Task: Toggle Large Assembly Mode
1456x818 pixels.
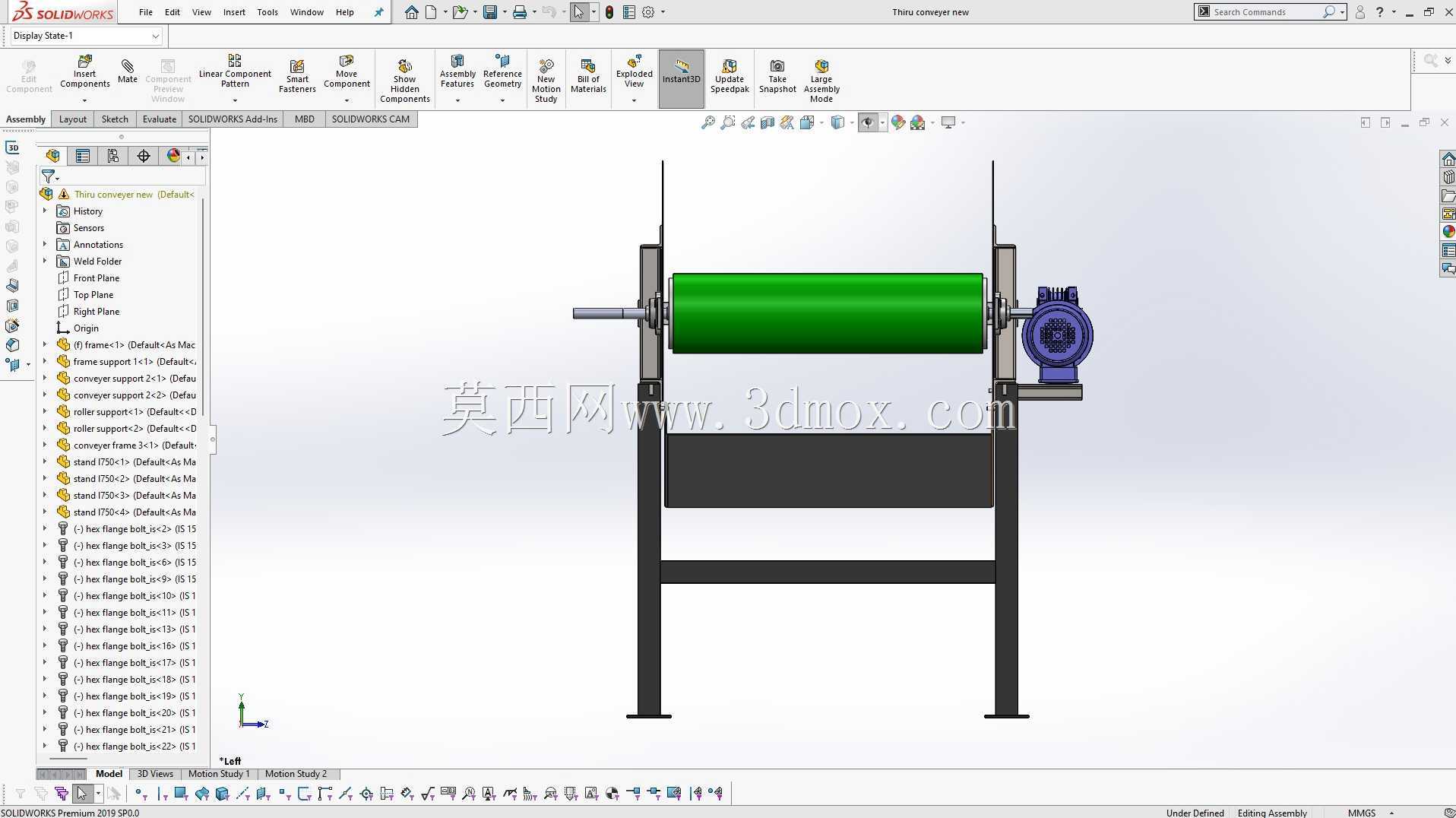Action: click(x=821, y=81)
